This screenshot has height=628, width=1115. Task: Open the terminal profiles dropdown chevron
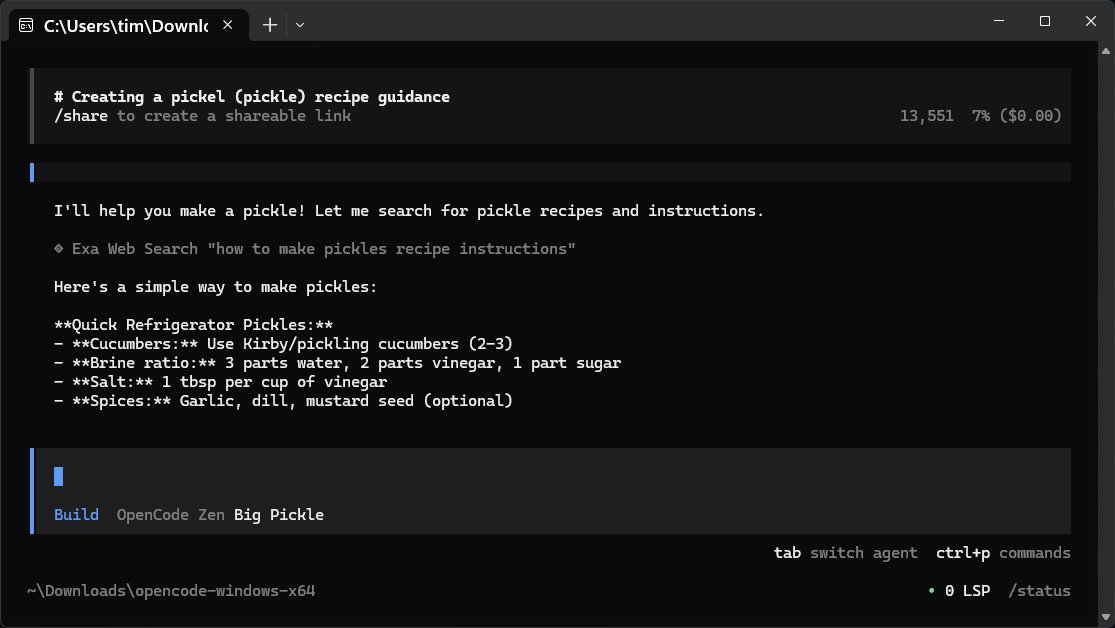pos(299,25)
